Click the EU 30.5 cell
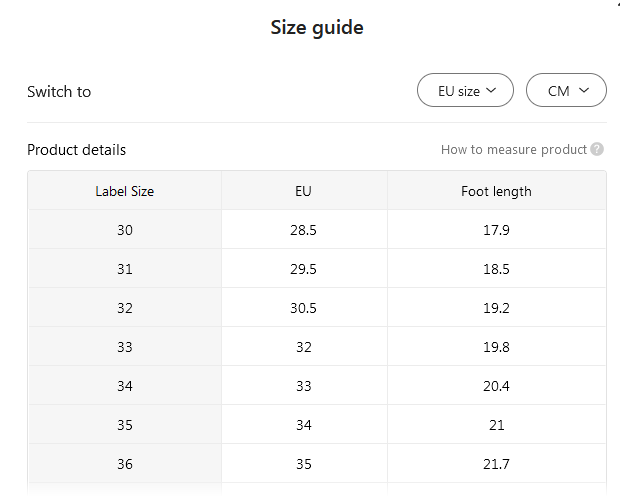The height and width of the screenshot is (499, 620). point(304,308)
